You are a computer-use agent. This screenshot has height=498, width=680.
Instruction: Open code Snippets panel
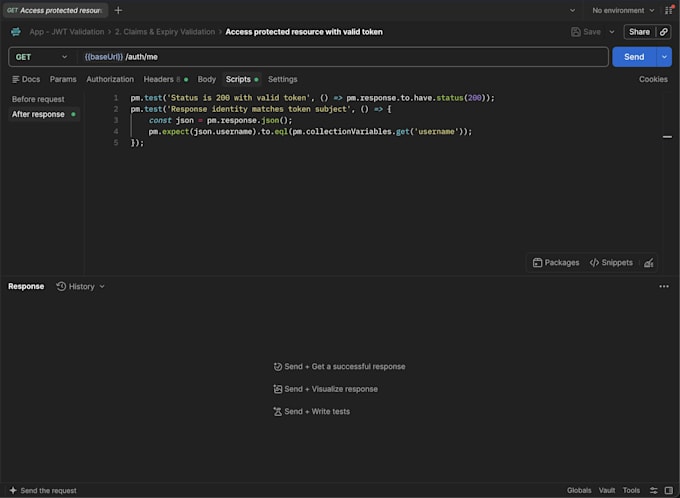pyautogui.click(x=611, y=262)
